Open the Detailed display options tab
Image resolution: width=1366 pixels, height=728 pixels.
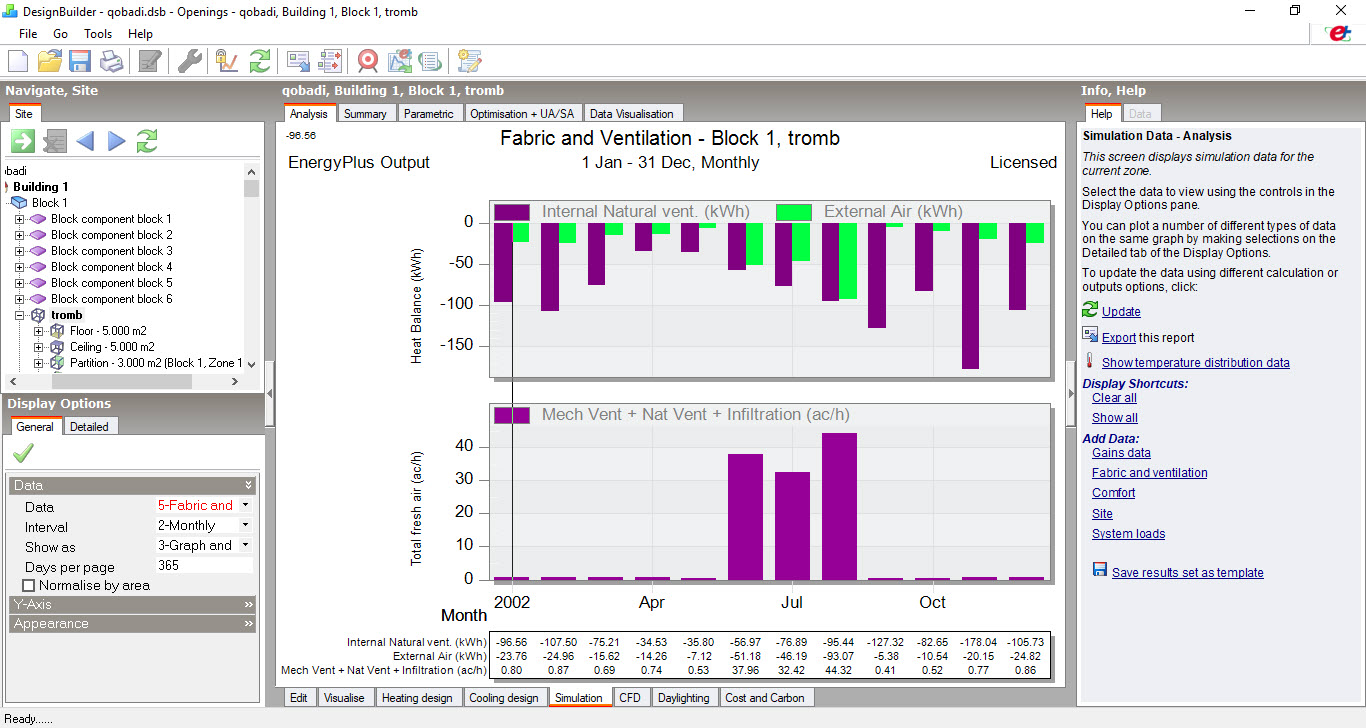[x=89, y=427]
